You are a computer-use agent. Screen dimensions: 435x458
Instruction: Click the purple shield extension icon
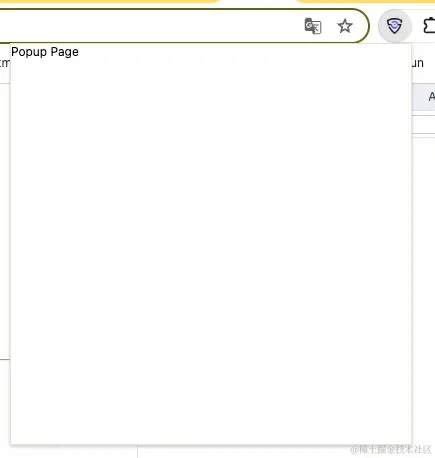pos(395,26)
